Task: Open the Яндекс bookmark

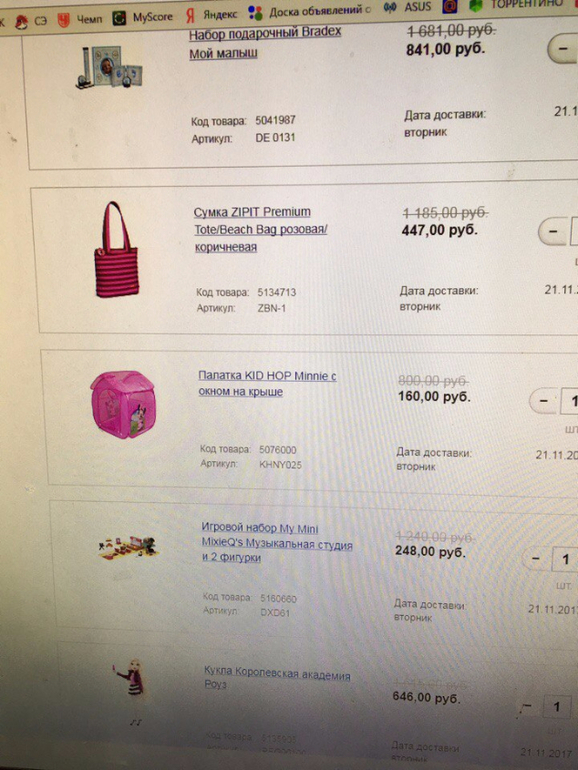Action: tap(211, 15)
